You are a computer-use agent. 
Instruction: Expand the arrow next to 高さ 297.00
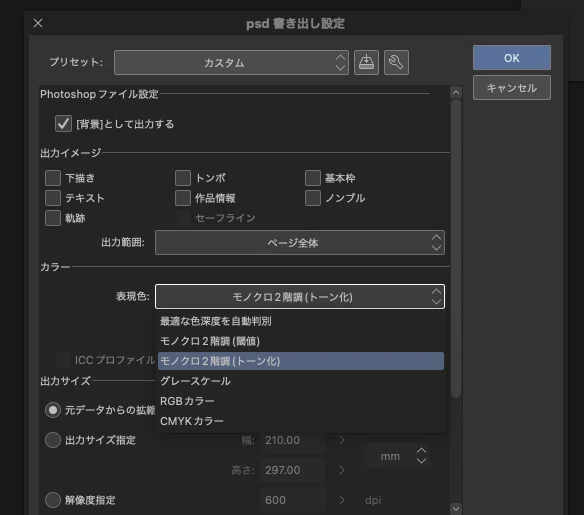point(342,470)
